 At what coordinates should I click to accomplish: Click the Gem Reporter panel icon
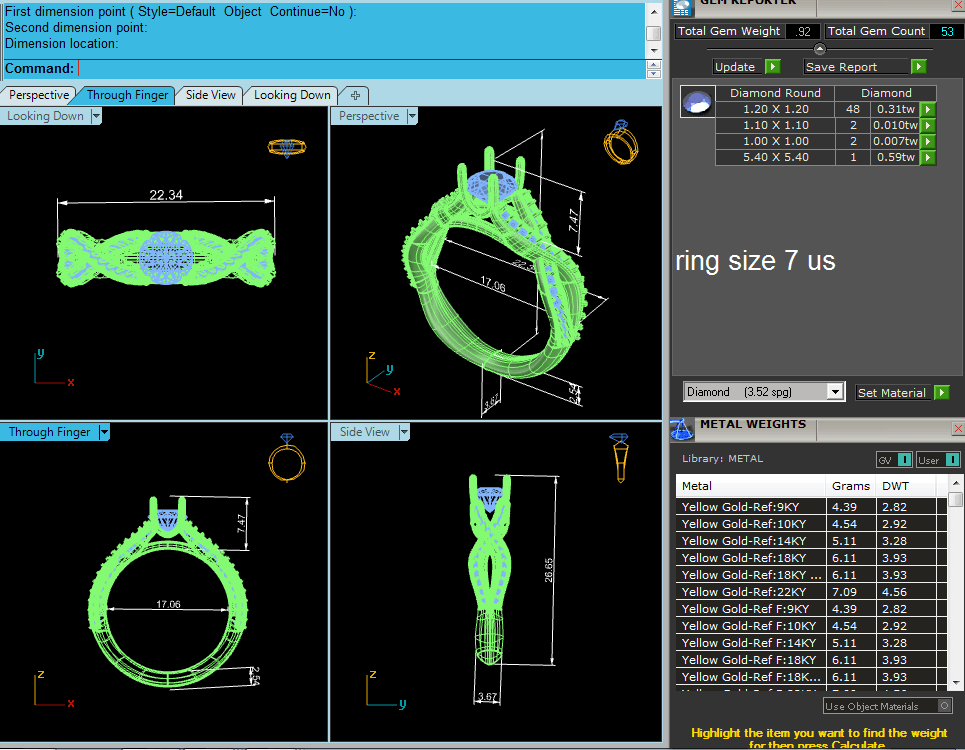[x=682, y=7]
